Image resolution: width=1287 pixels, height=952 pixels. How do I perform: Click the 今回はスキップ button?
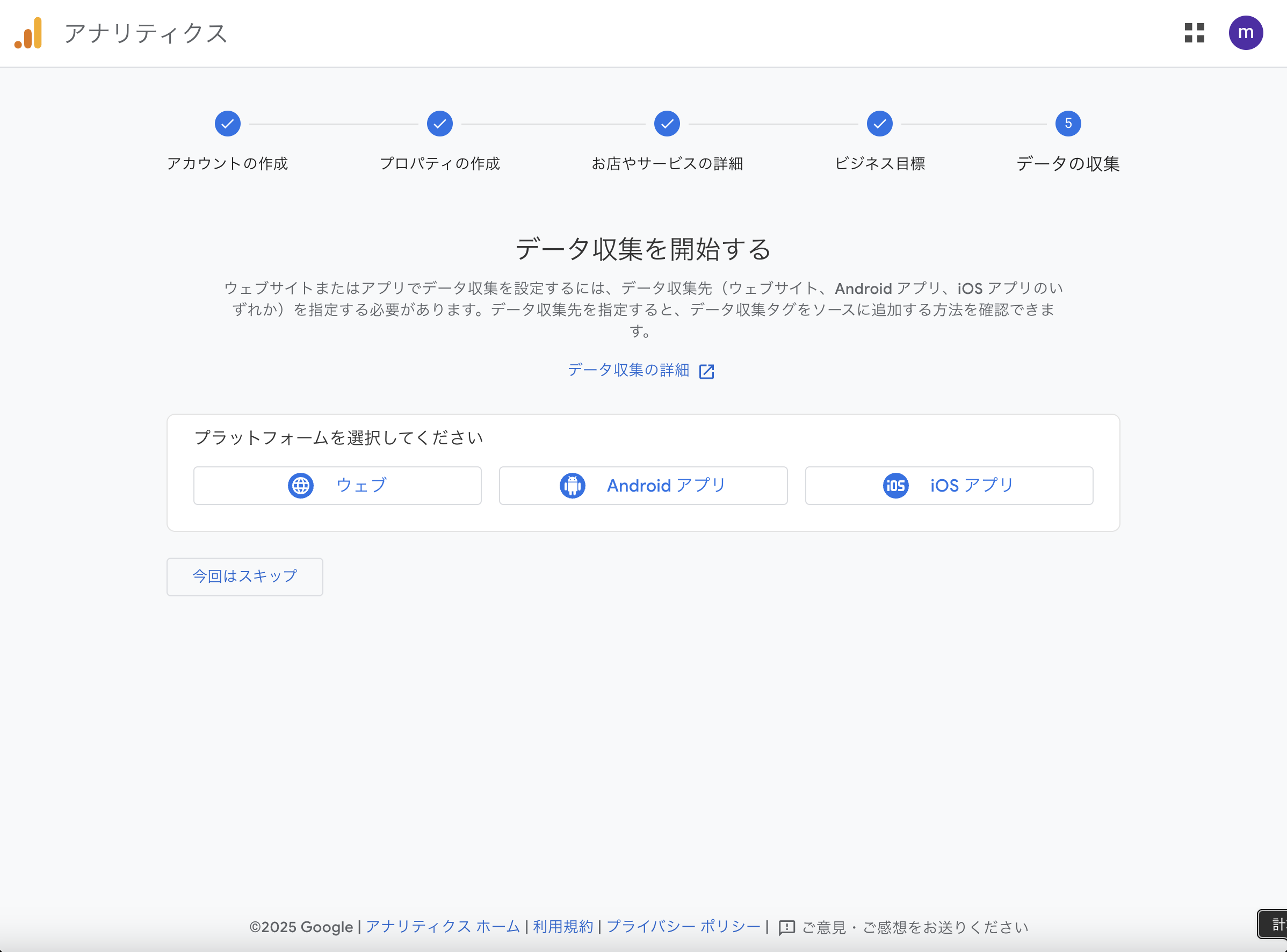(x=244, y=576)
